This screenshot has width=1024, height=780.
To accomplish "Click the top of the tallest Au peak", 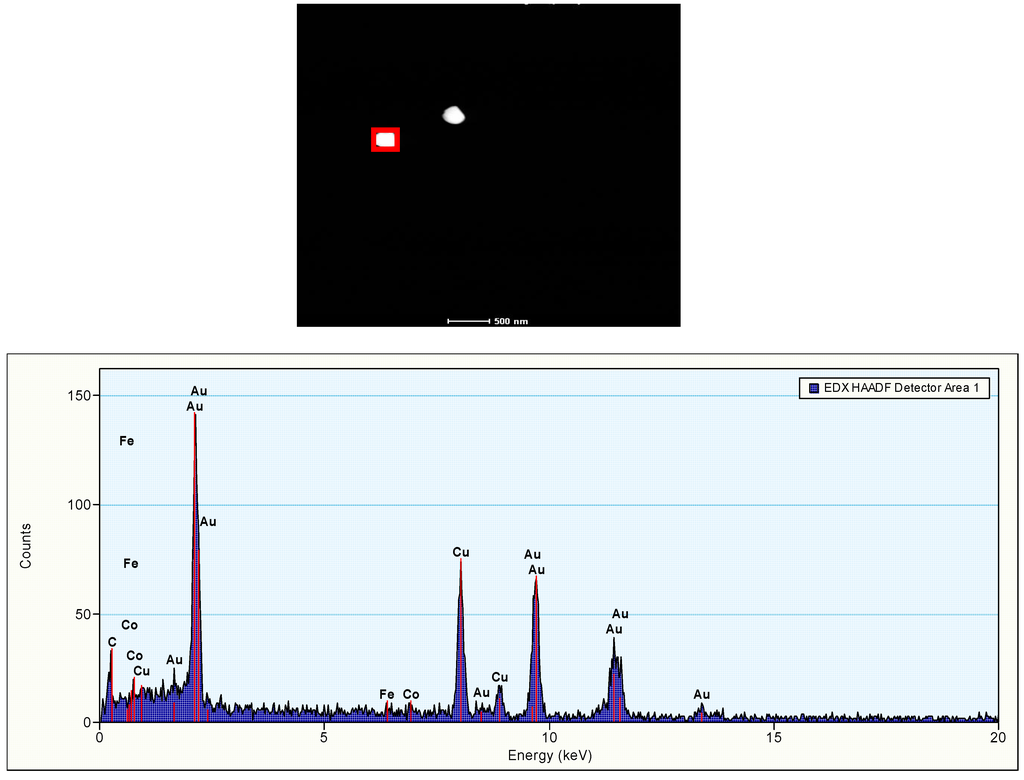I will point(195,415).
